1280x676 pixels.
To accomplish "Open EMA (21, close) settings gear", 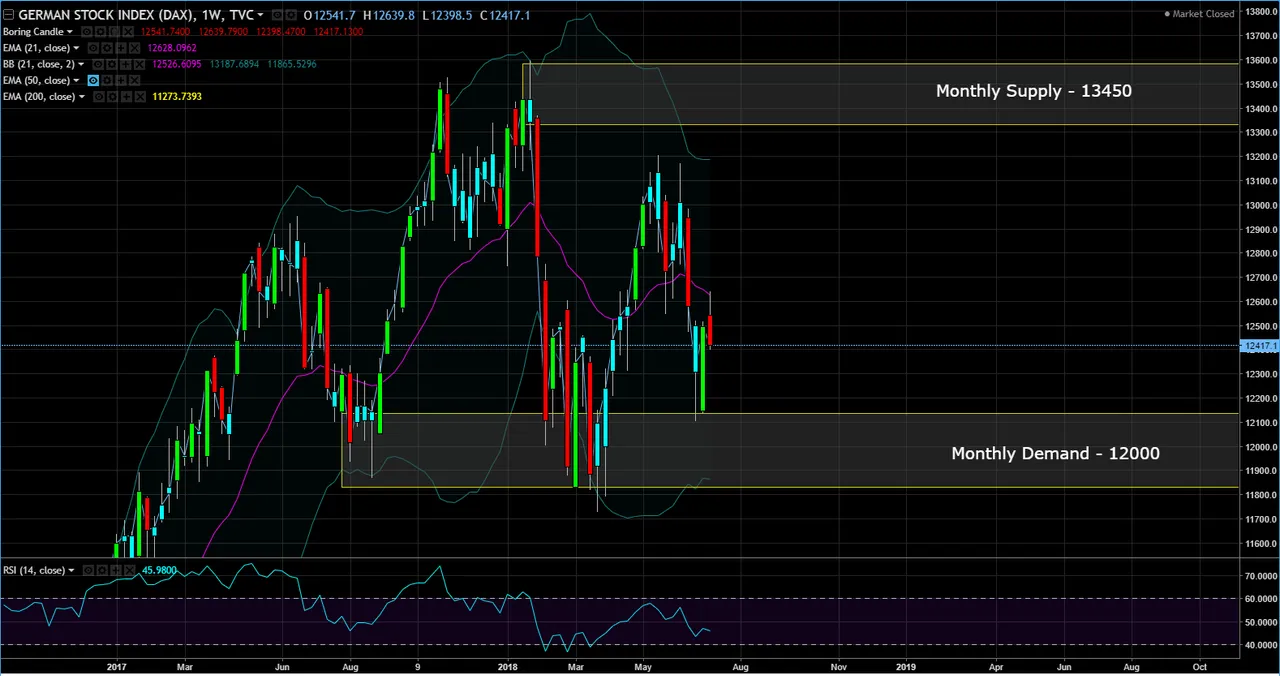I will [x=107, y=48].
